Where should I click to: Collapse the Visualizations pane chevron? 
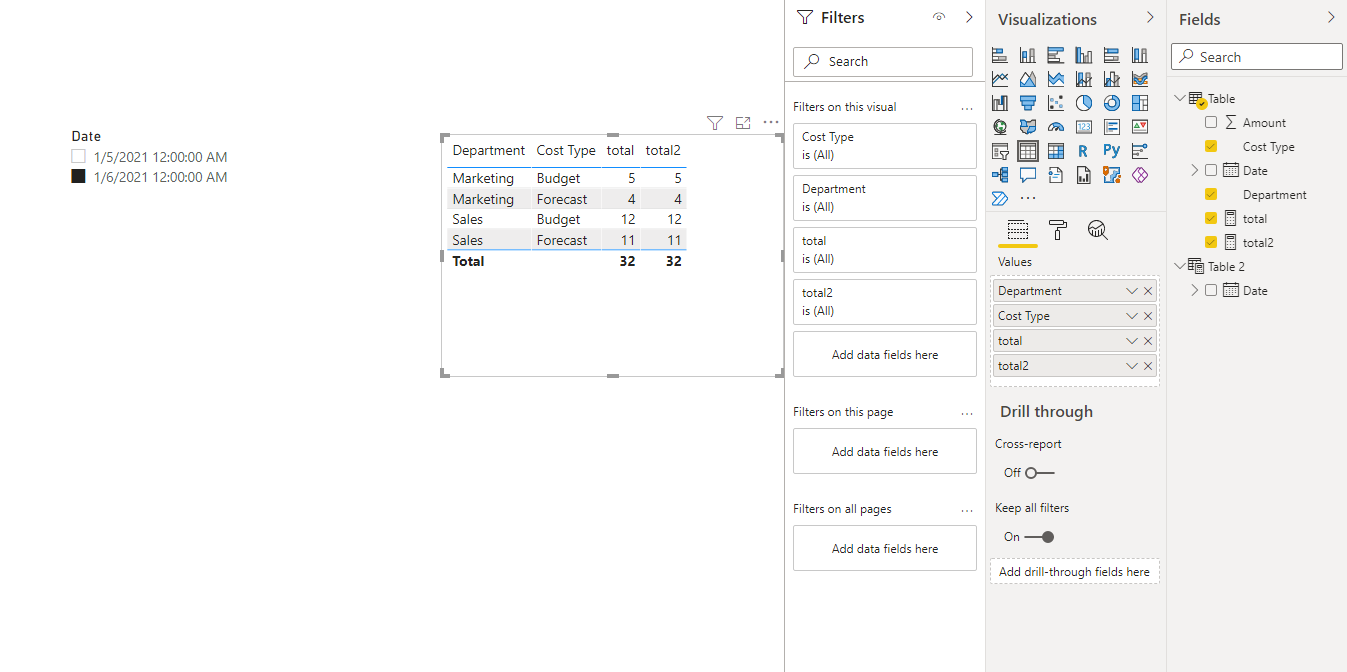click(x=1150, y=17)
